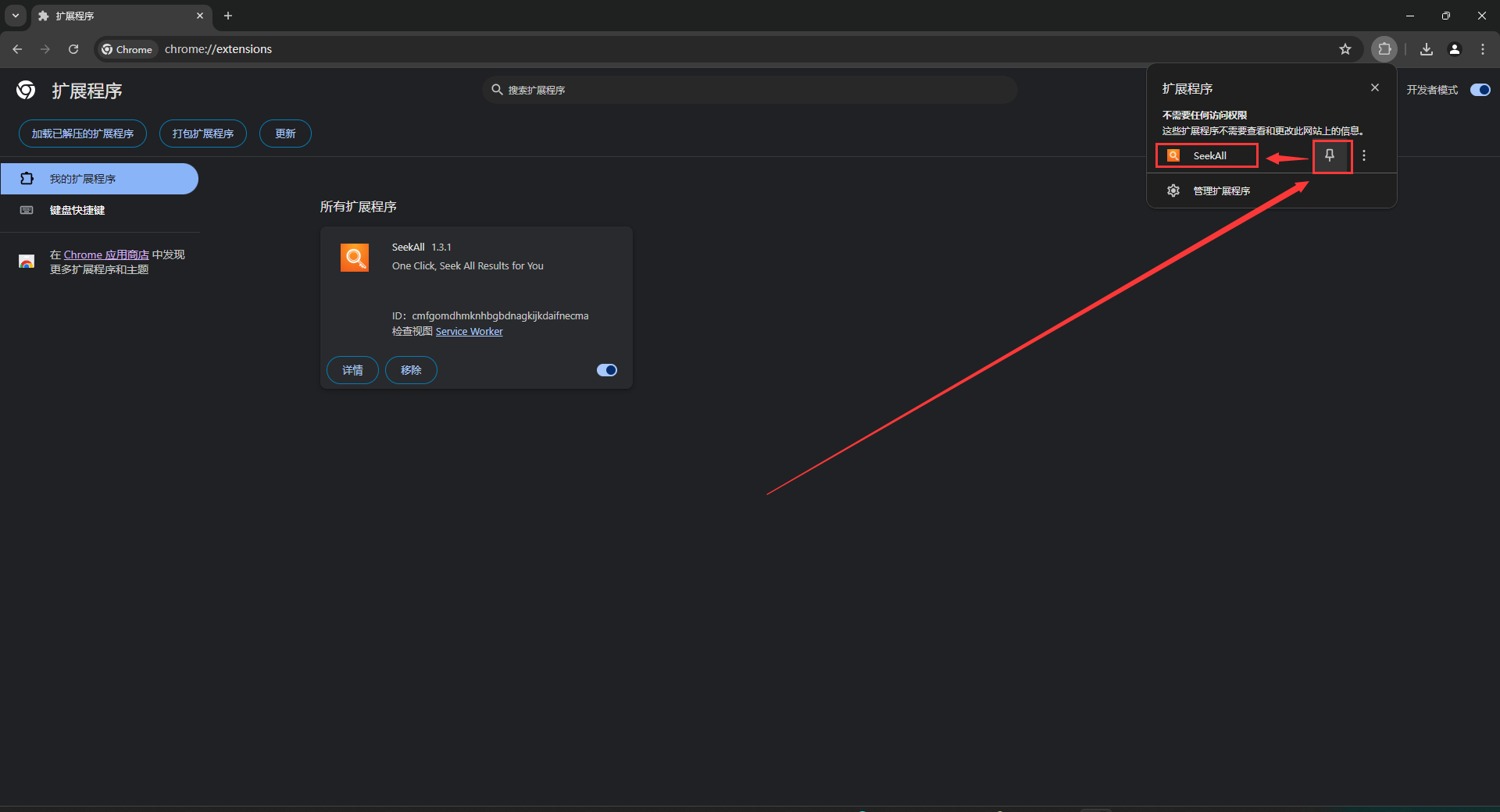The height and width of the screenshot is (812, 1500).
Task: Click the Chrome Web Store rainbow icon
Action: coord(27,262)
